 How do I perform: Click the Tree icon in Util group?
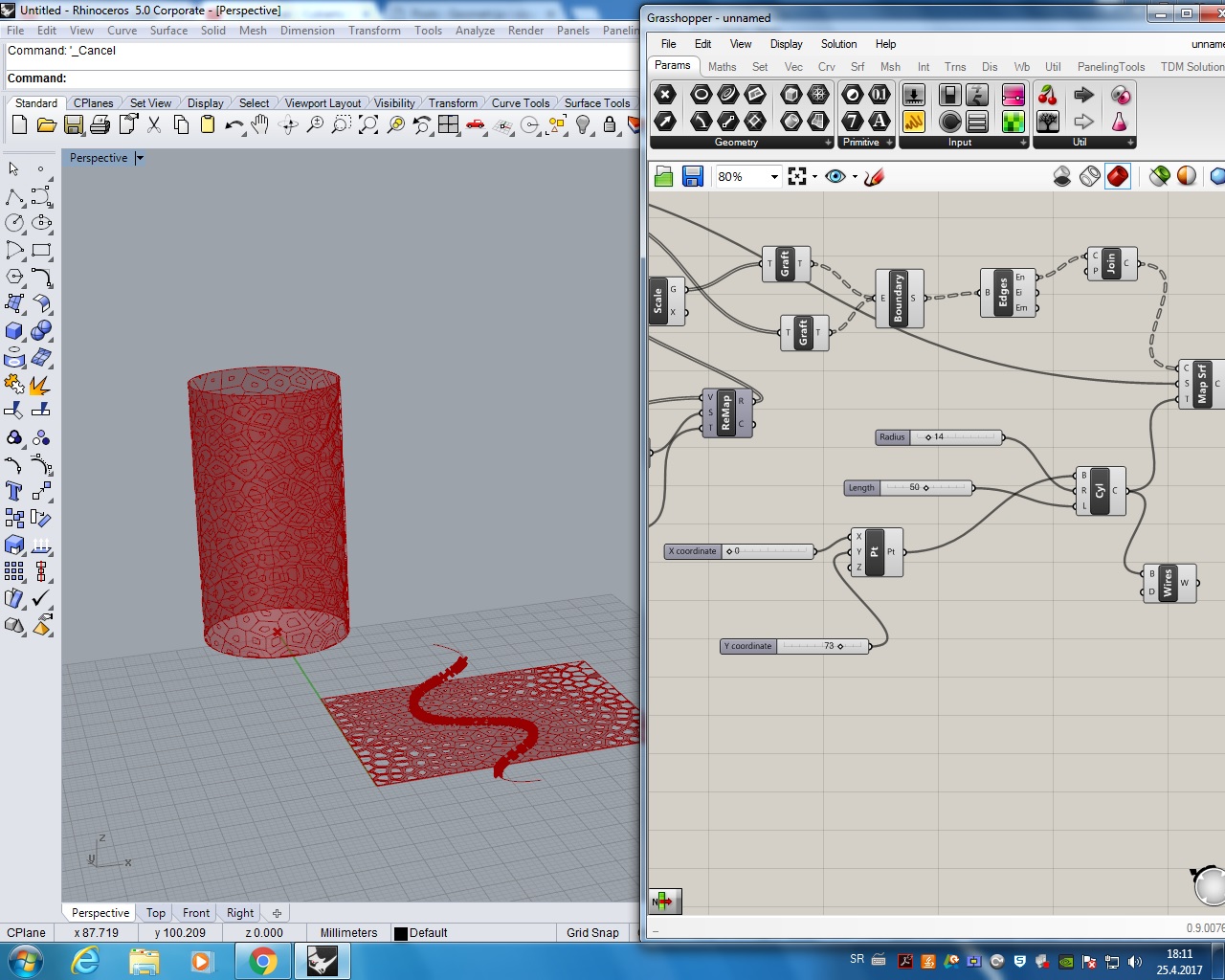1048,122
